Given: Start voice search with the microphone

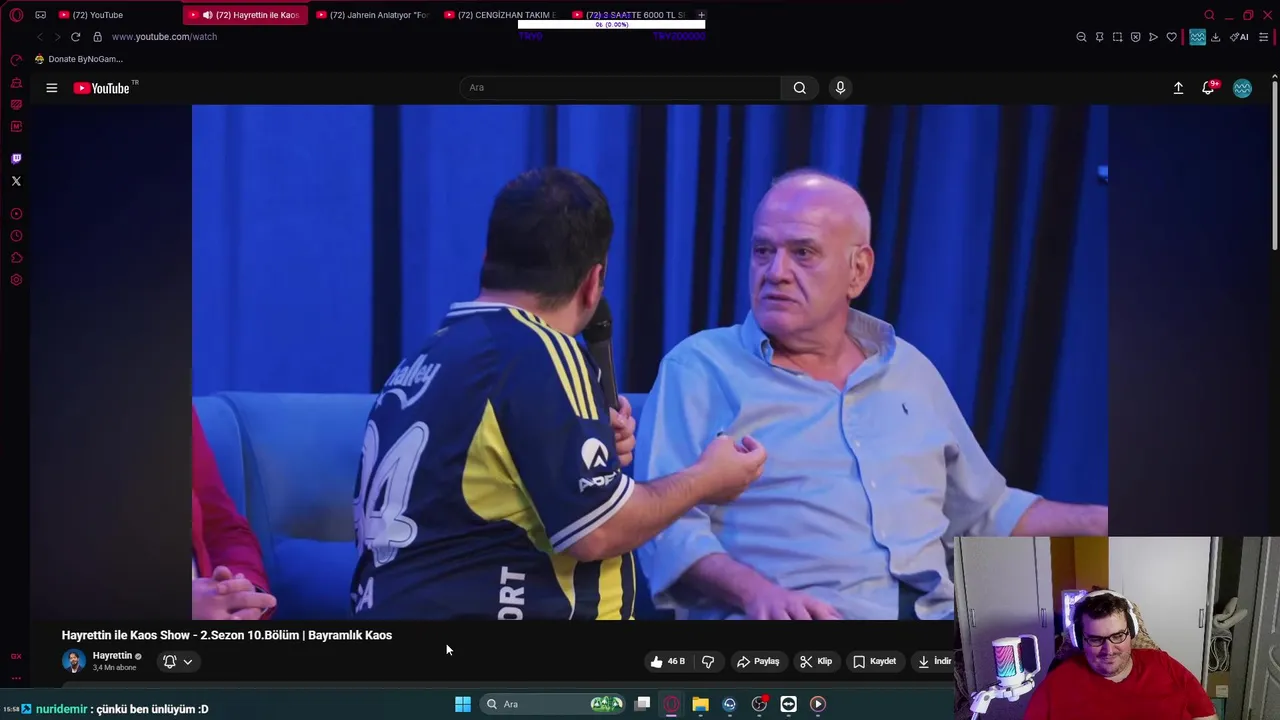Looking at the screenshot, I should pyautogui.click(x=840, y=88).
